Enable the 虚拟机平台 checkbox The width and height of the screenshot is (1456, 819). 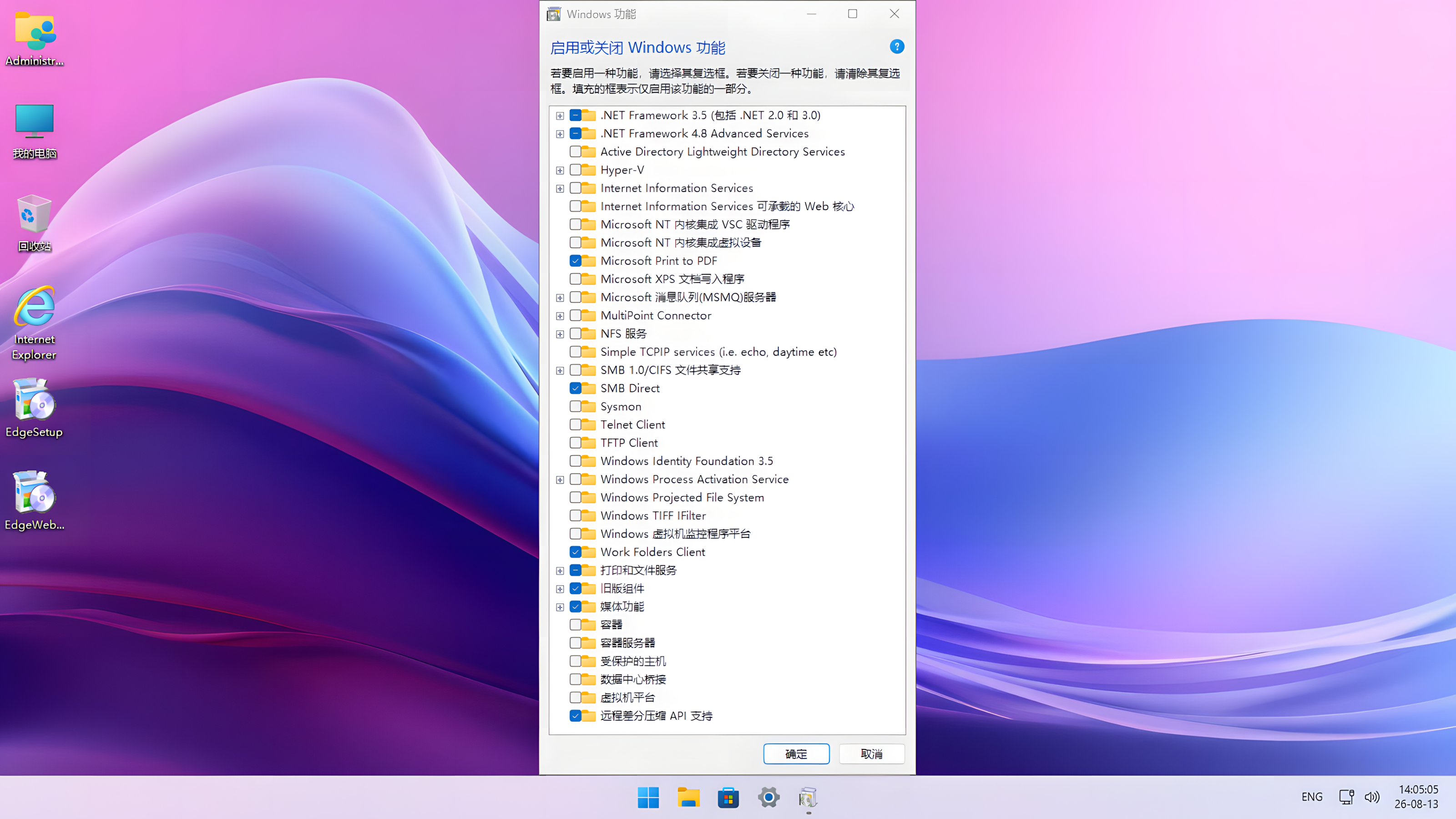[576, 698]
